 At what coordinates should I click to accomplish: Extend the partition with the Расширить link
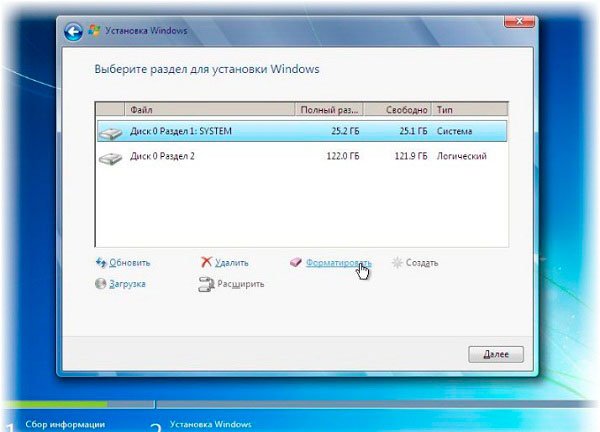tap(241, 284)
